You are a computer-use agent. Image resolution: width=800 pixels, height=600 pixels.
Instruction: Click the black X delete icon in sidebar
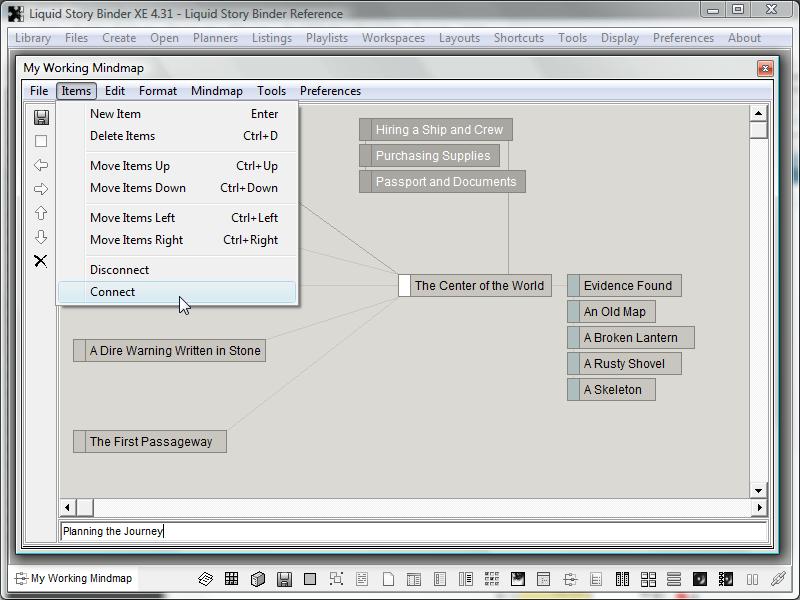(x=41, y=261)
